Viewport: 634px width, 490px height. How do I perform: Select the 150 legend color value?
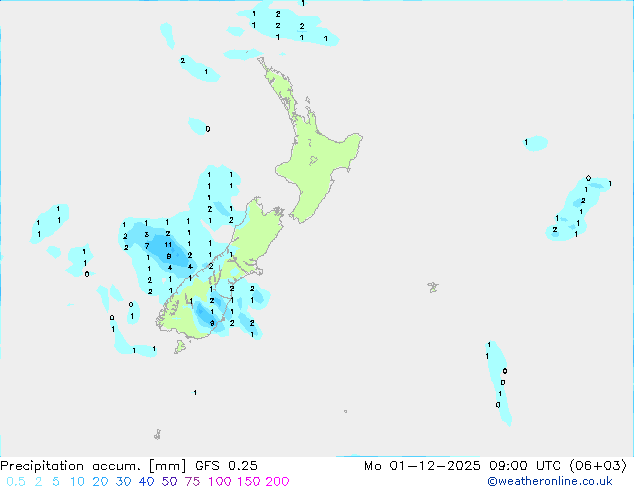(x=247, y=482)
